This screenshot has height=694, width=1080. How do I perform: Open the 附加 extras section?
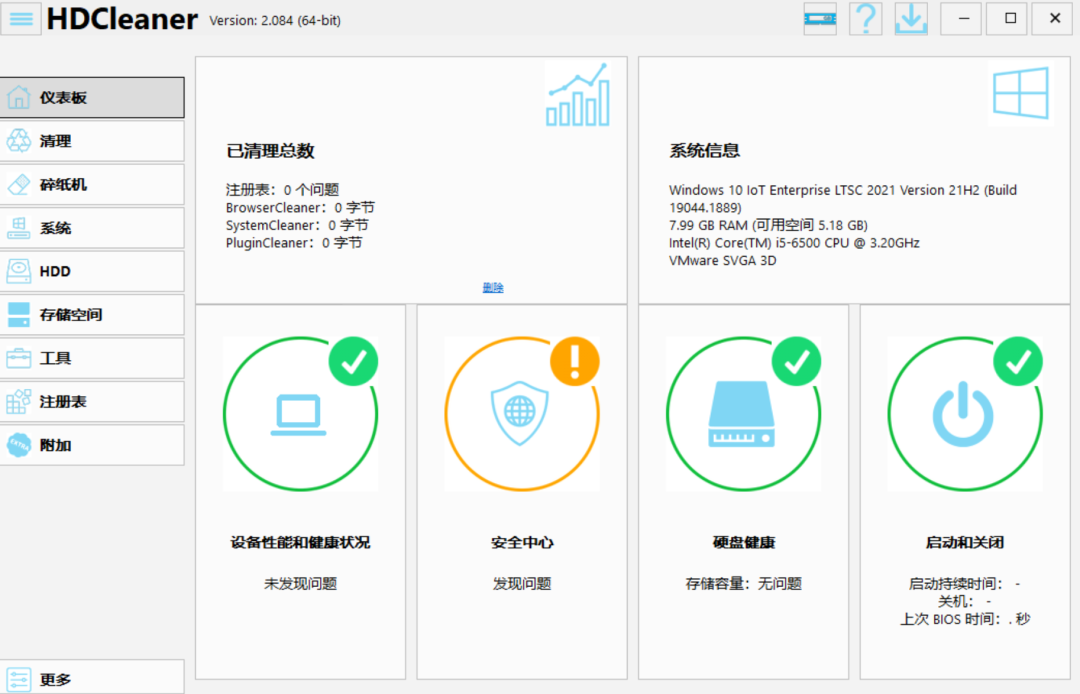(x=92, y=445)
